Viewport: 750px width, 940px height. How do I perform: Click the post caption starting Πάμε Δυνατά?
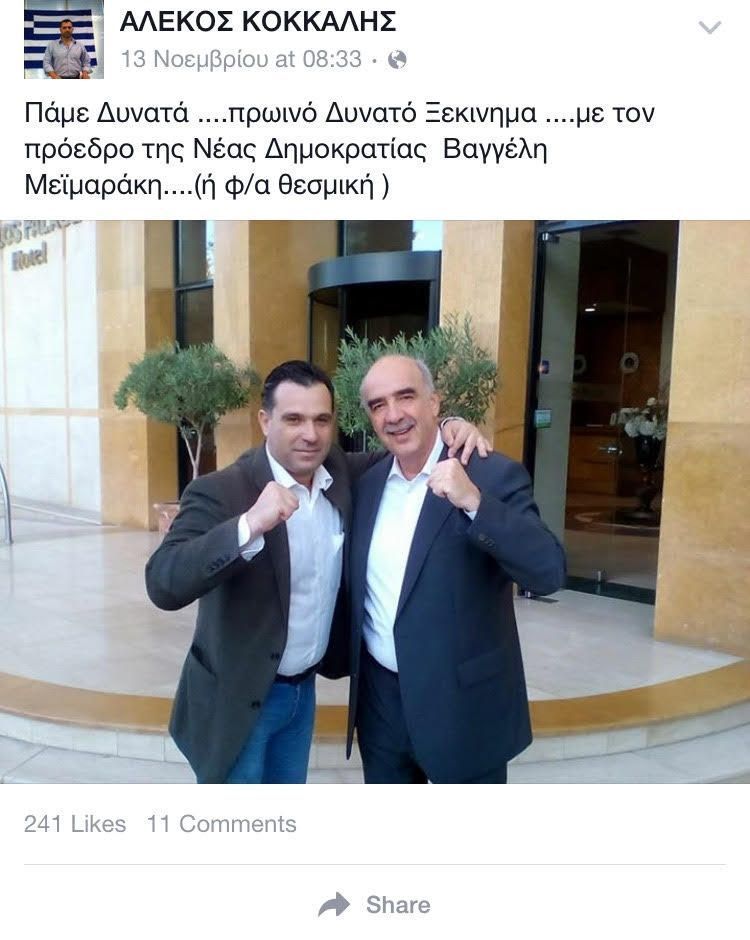(x=339, y=149)
